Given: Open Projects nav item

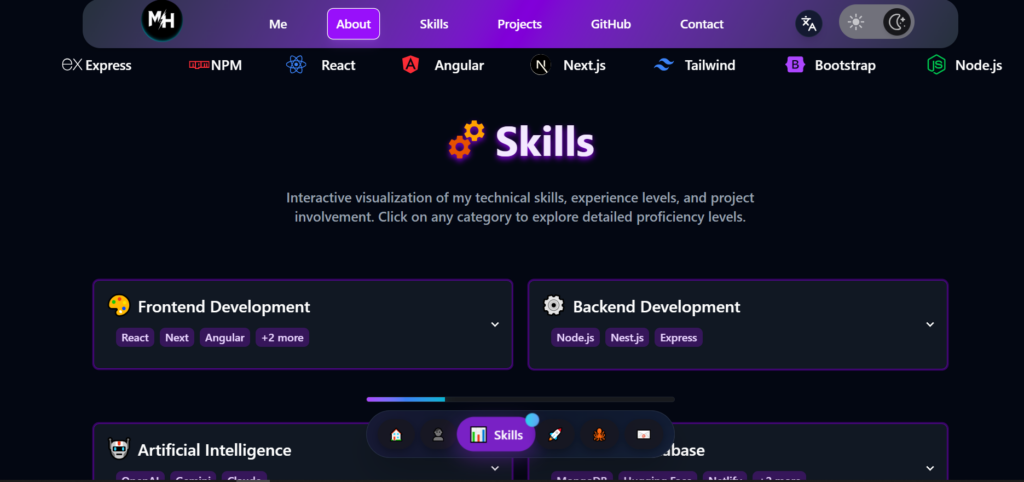Looking at the screenshot, I should tap(520, 24).
